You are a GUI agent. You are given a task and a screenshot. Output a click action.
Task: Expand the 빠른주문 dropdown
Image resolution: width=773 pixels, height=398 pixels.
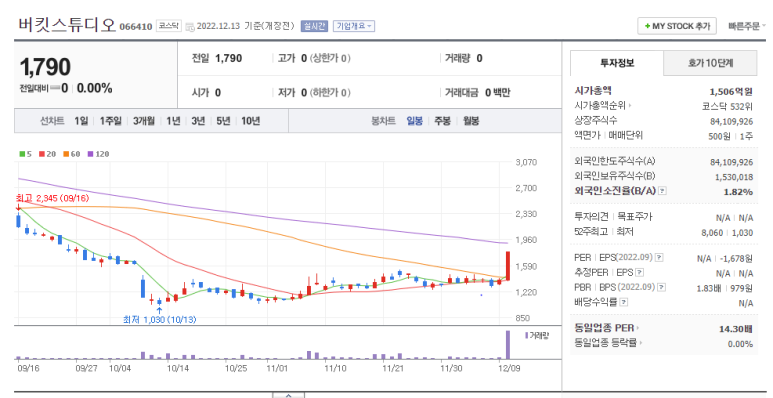(x=747, y=26)
